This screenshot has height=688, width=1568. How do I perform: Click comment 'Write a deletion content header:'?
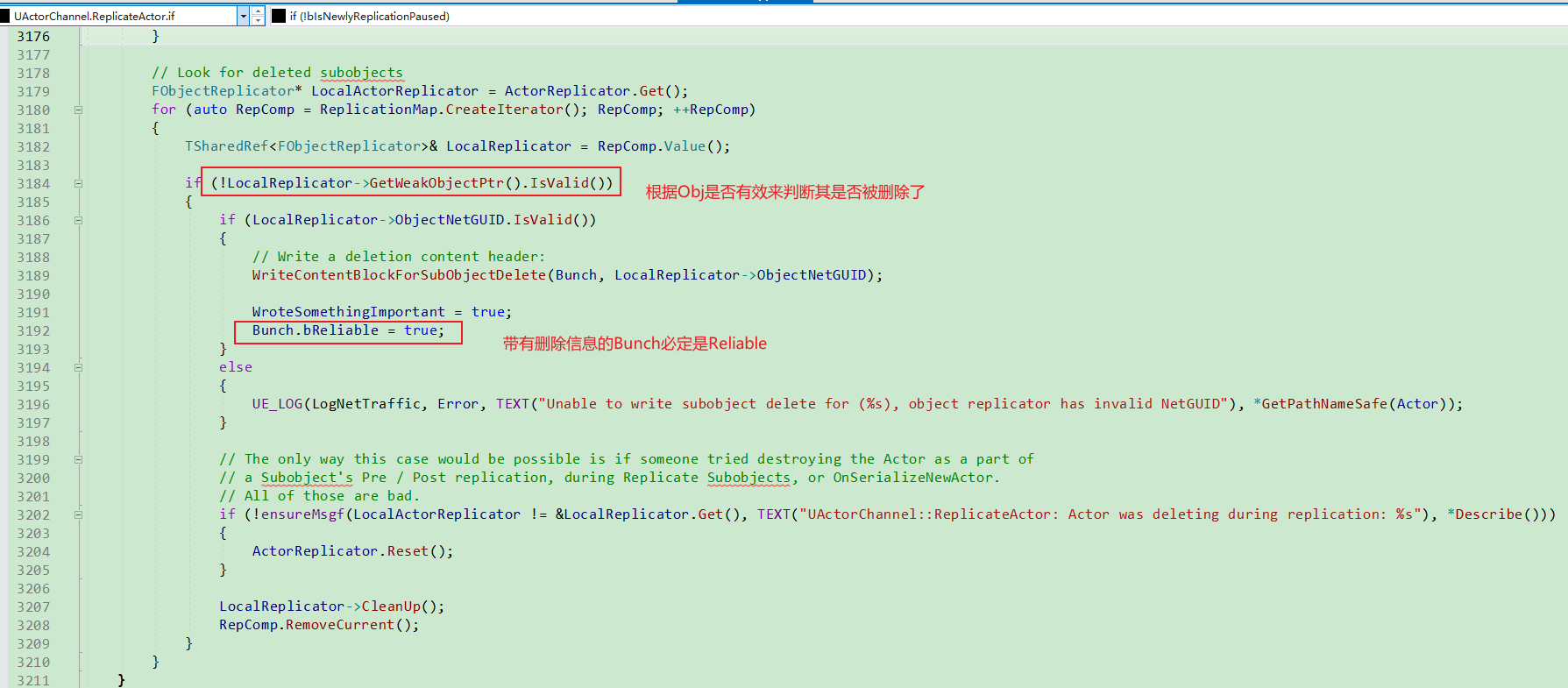pyautogui.click(x=399, y=257)
